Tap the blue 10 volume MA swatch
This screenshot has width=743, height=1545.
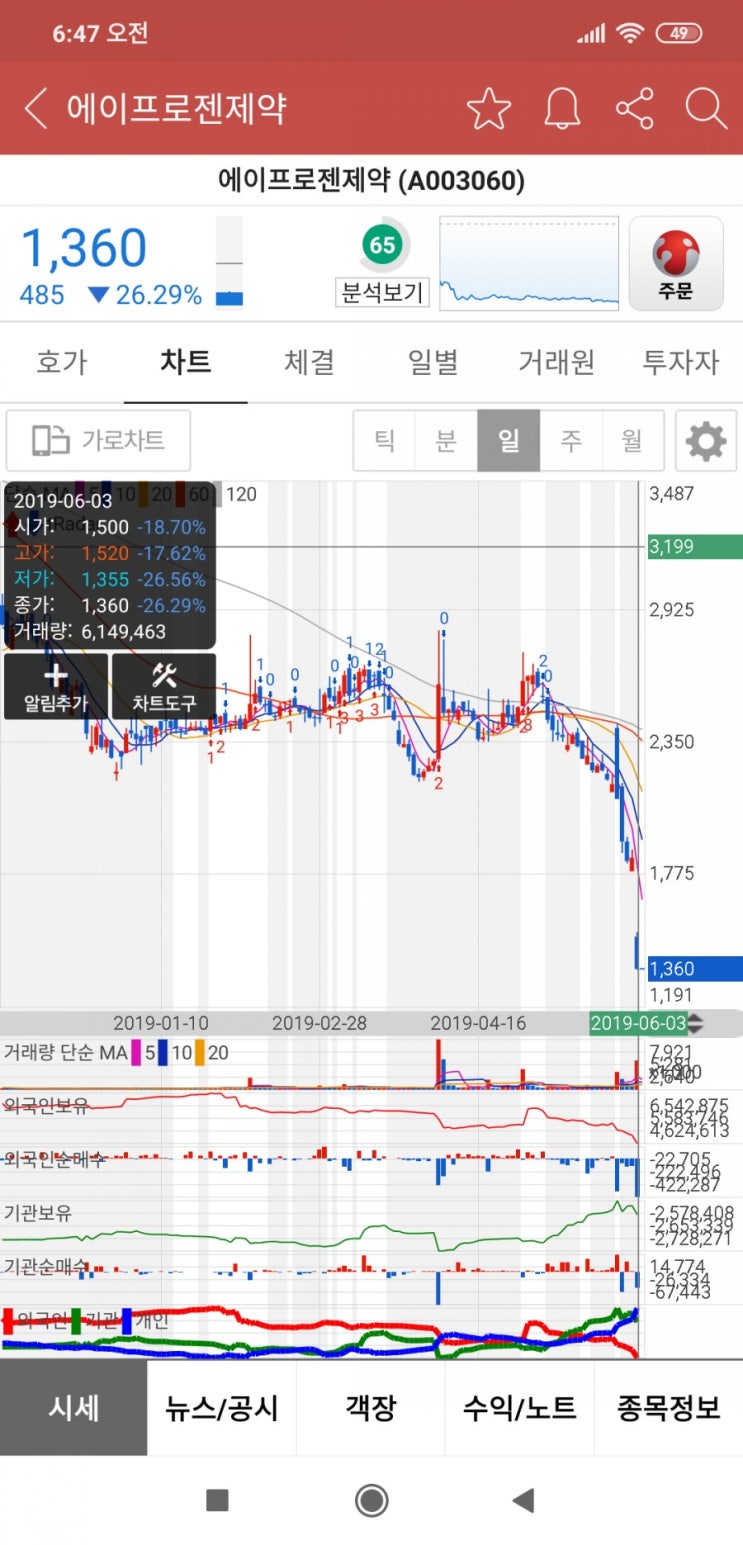coord(162,1052)
